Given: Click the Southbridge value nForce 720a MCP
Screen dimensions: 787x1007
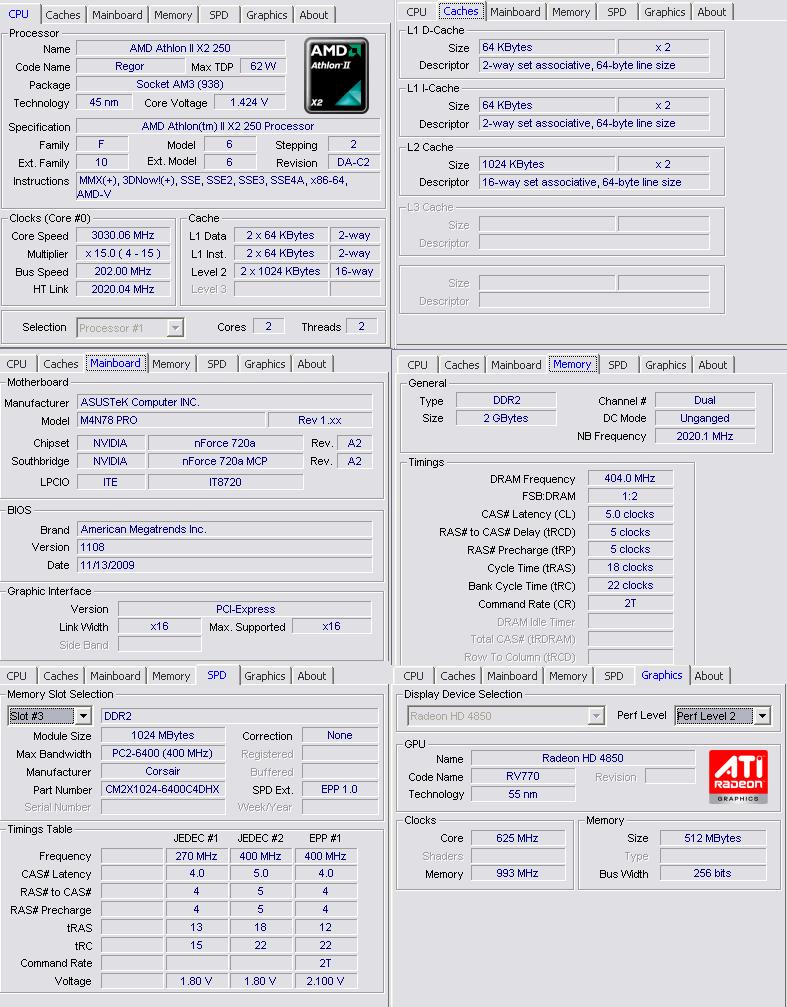Looking at the screenshot, I should click(225, 461).
